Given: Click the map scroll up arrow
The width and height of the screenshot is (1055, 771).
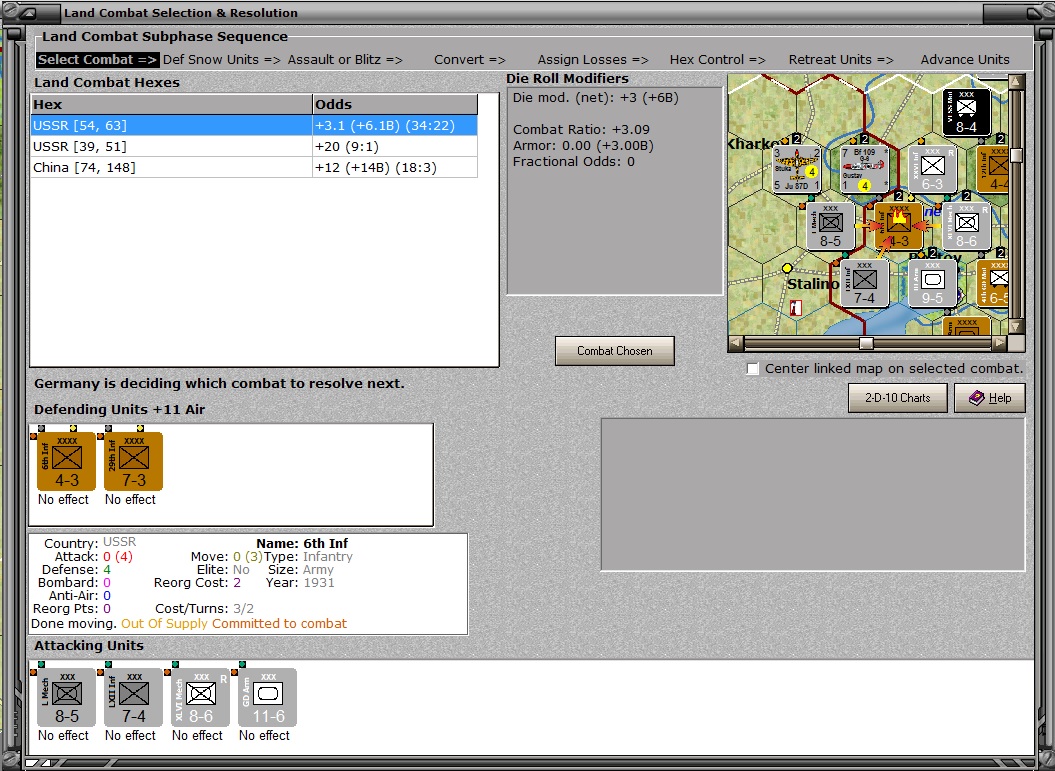Looking at the screenshot, I should coord(1016,82).
